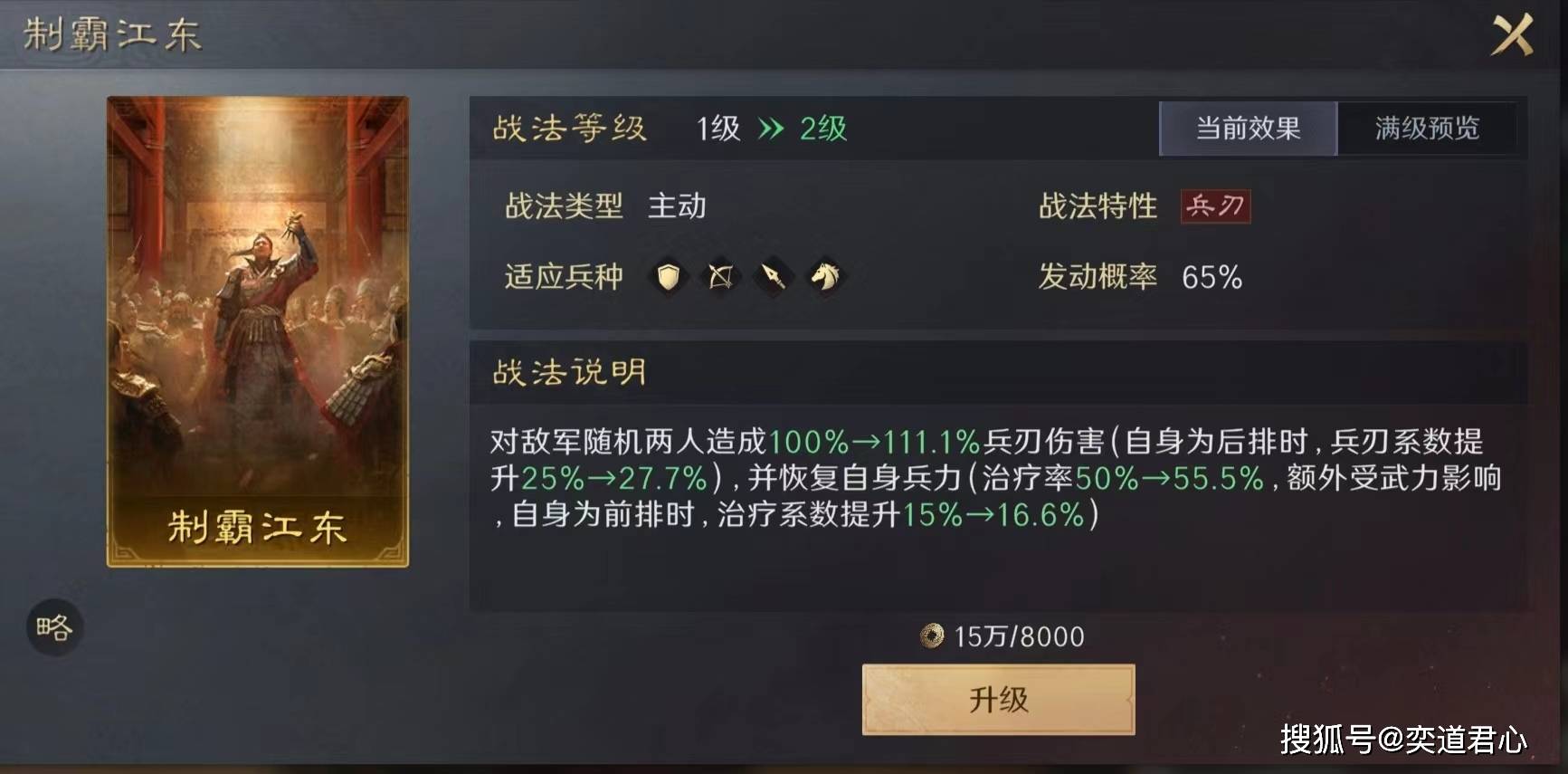1568x774 pixels.
Task: Click the copper coin cost icon
Action: (x=931, y=636)
